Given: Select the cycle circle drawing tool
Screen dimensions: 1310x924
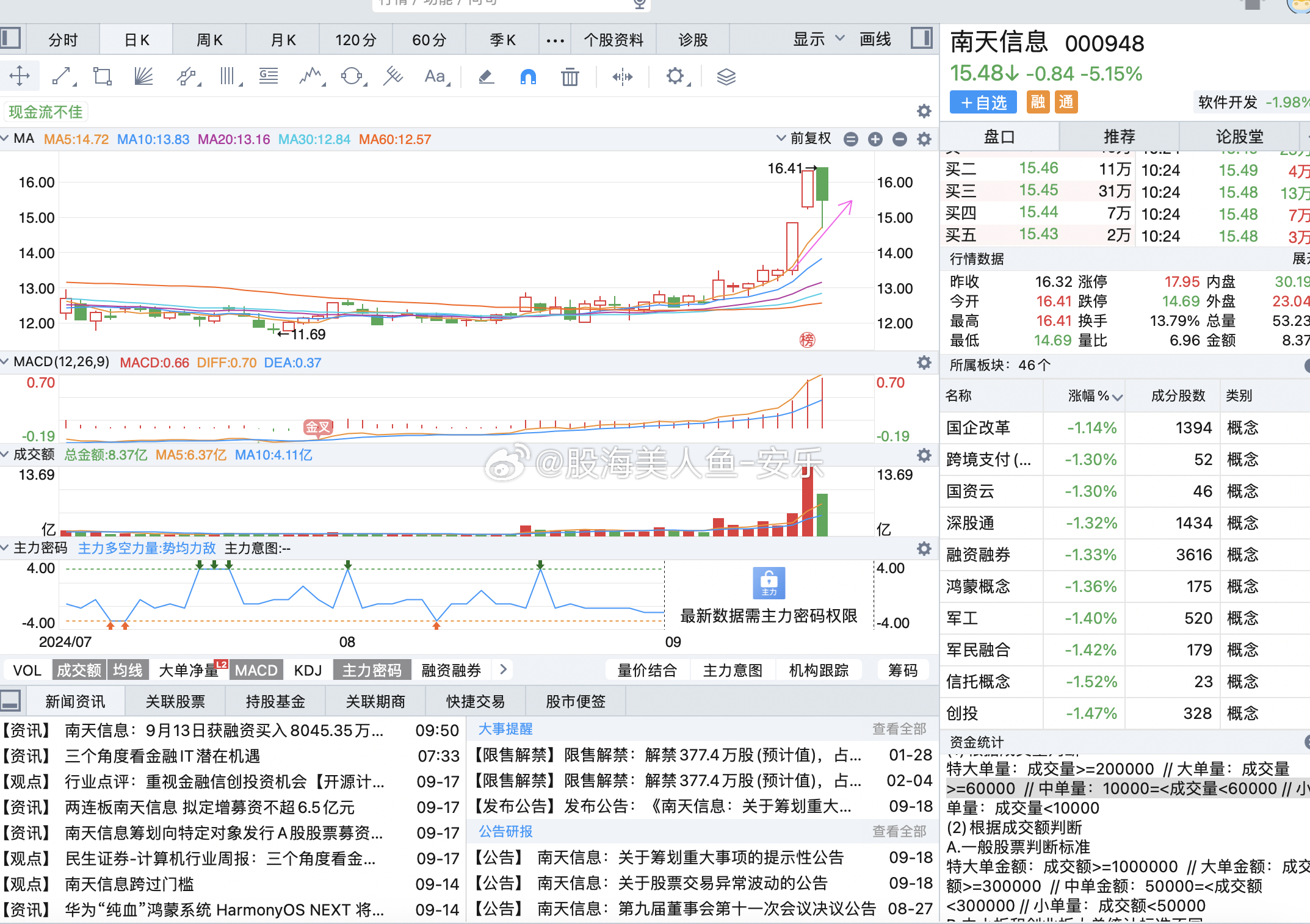Looking at the screenshot, I should (352, 76).
